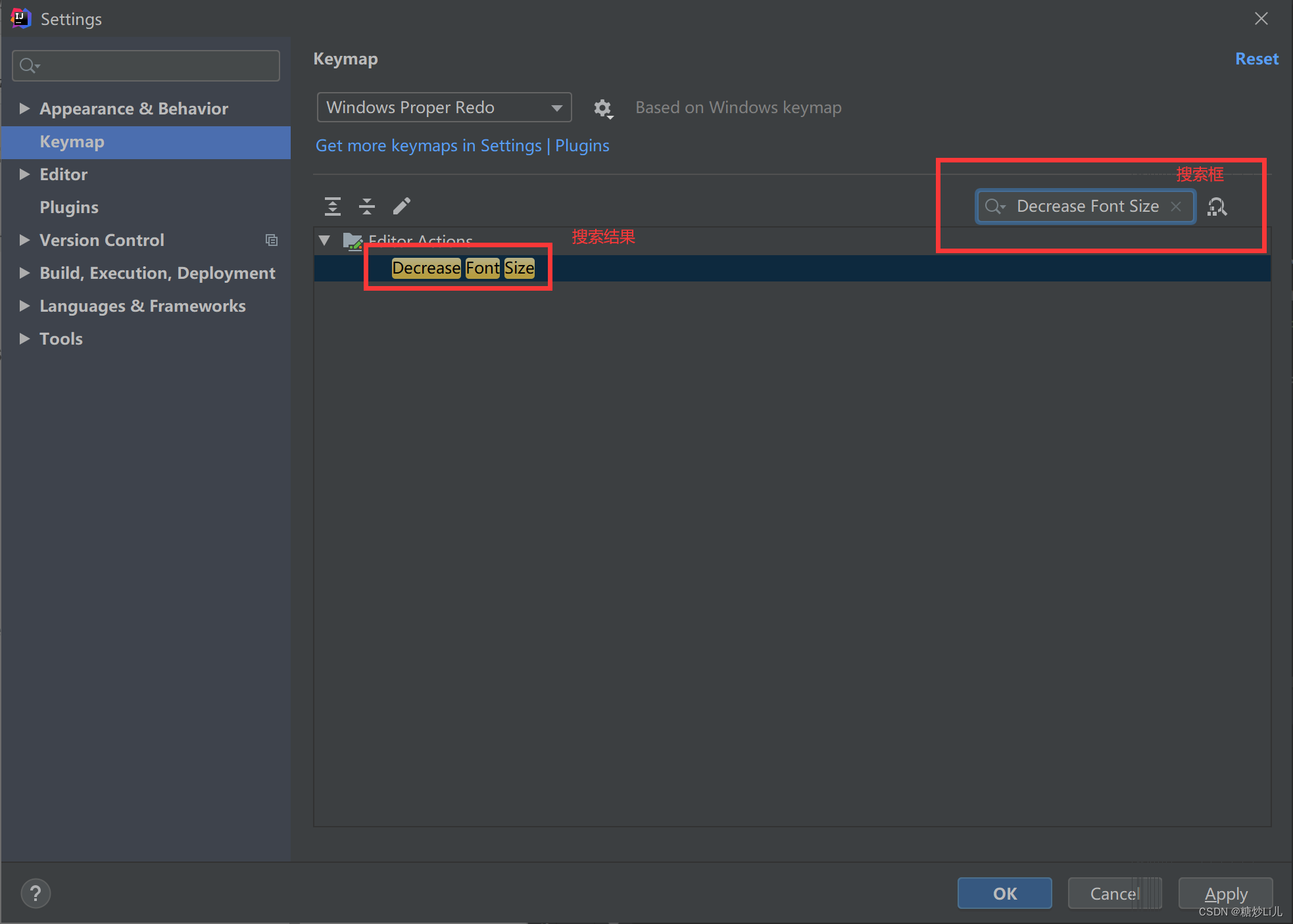Click the find action by shortcut icon

click(x=1217, y=206)
